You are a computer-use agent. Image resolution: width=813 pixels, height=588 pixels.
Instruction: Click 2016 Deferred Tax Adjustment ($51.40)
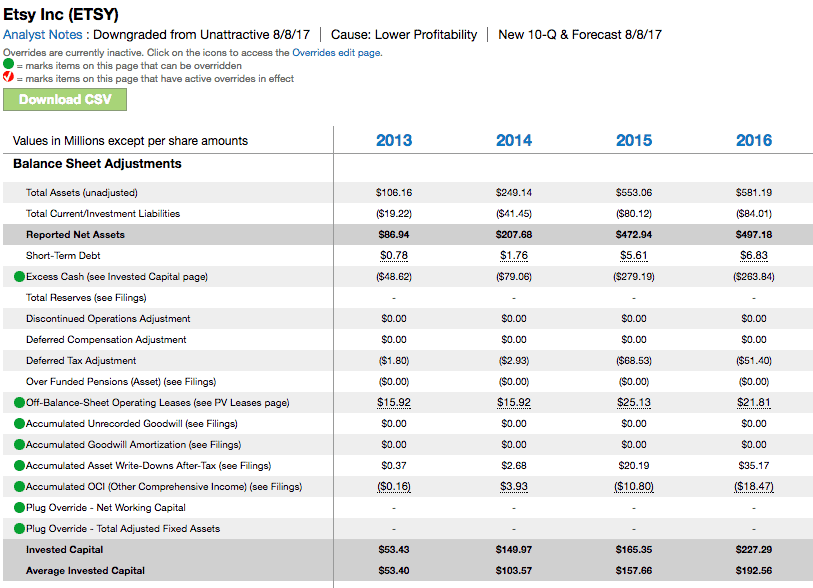click(x=754, y=361)
